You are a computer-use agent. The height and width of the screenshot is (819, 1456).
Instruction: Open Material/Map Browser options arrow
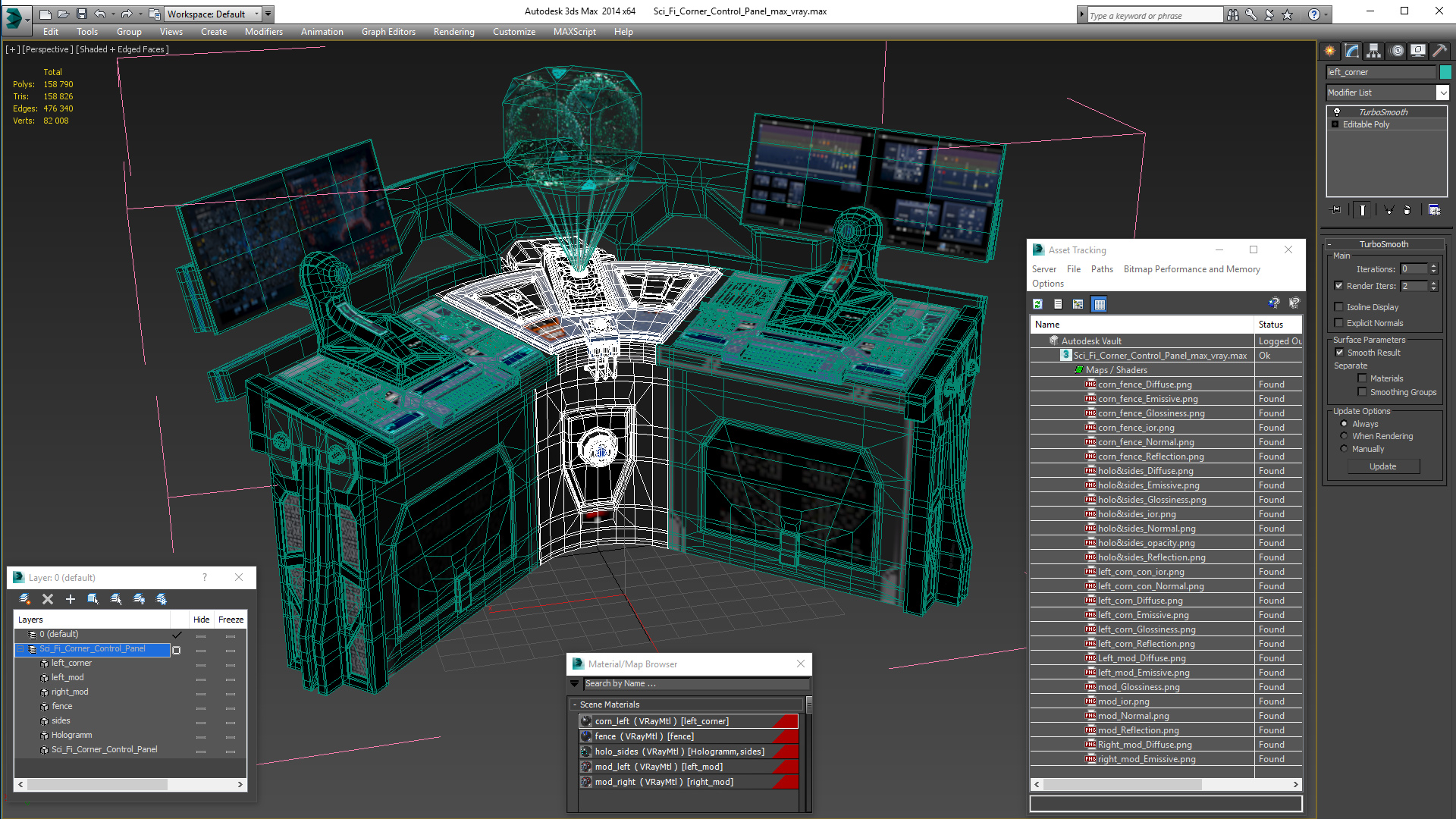tap(575, 683)
